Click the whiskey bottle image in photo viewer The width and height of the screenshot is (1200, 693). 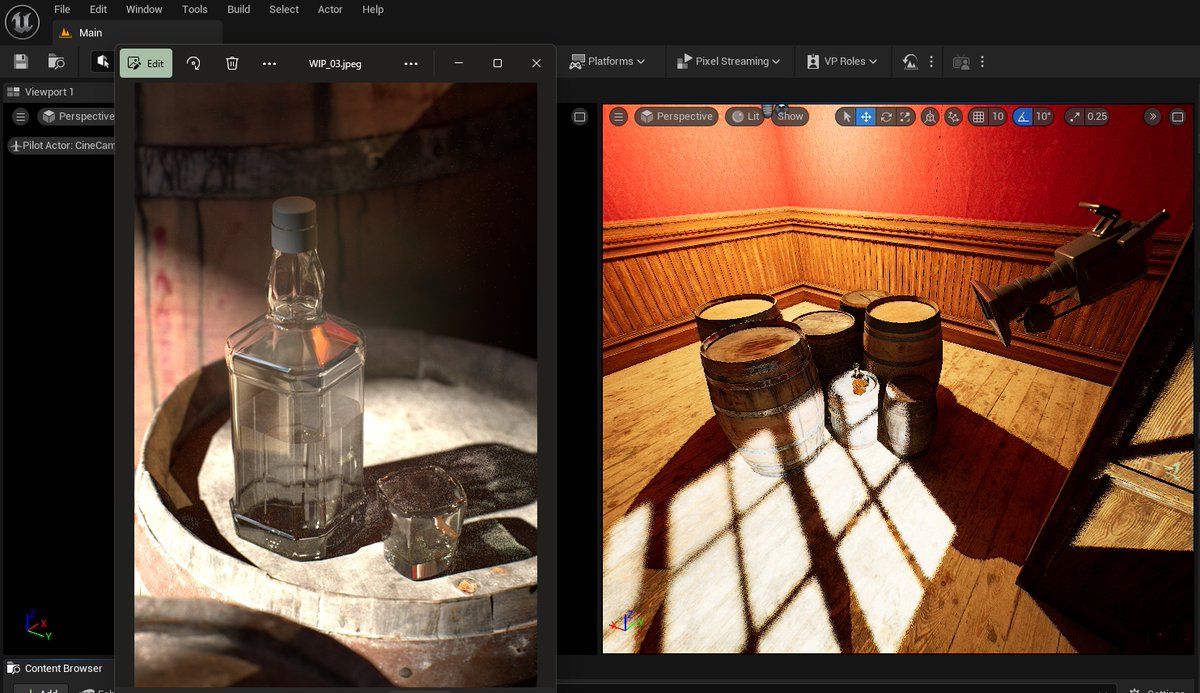tap(295, 380)
